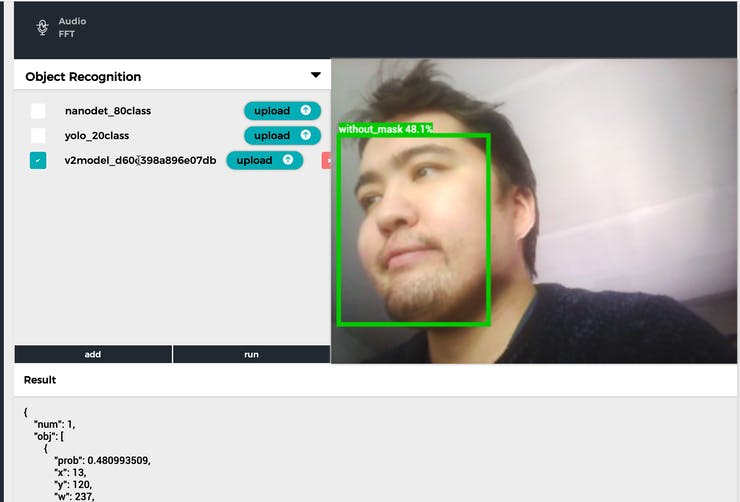Click the red button beside the v2model upload
Image resolution: width=740 pixels, height=502 pixels.
click(325, 160)
